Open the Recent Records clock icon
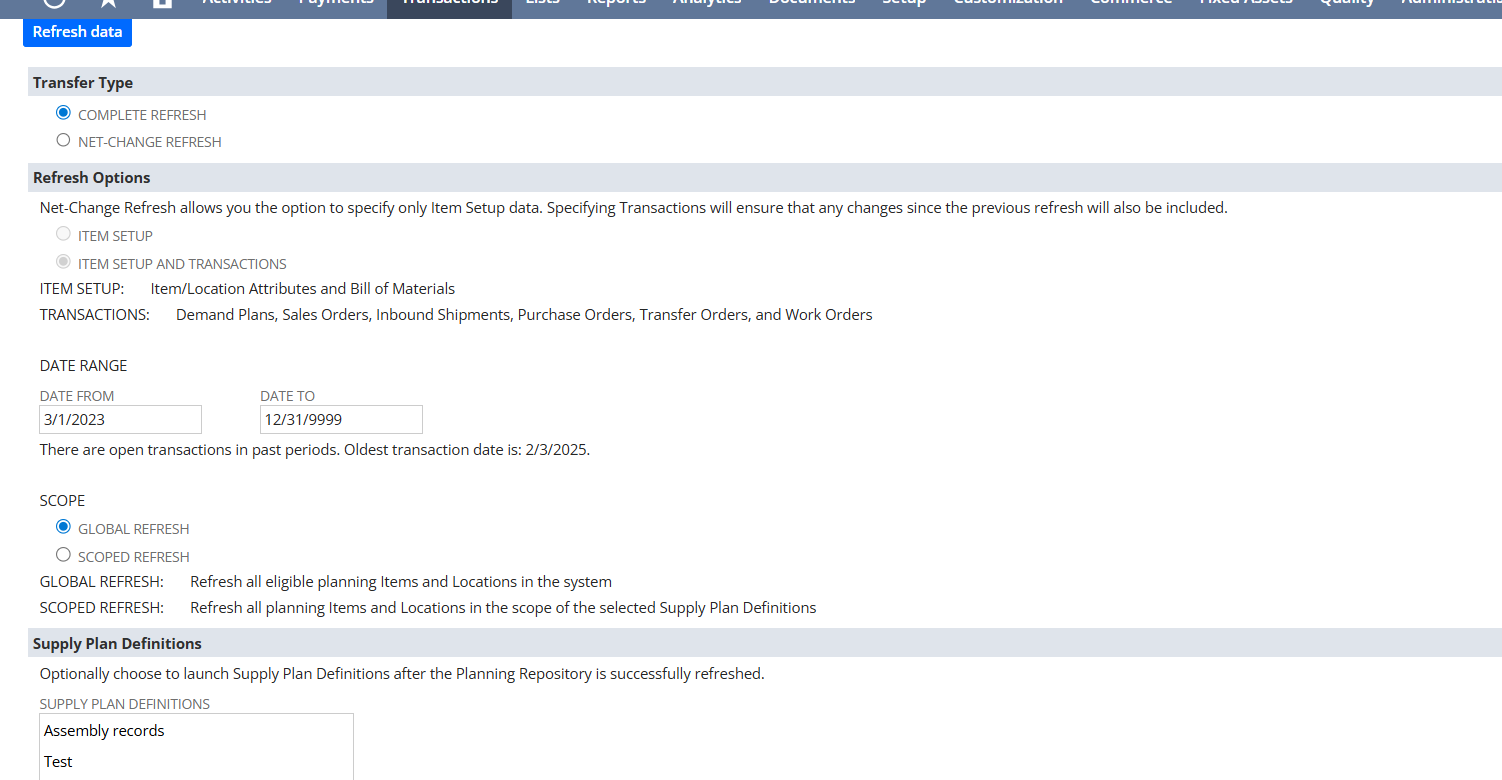Screen dimensions: 1502x780 point(53,3)
